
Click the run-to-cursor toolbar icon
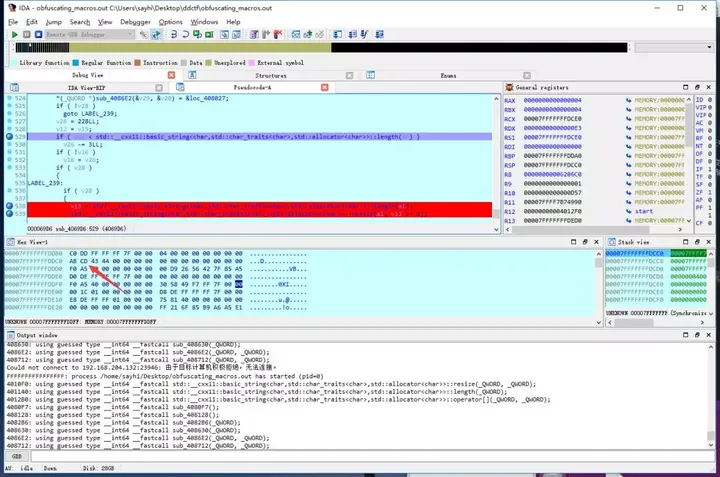209,34
